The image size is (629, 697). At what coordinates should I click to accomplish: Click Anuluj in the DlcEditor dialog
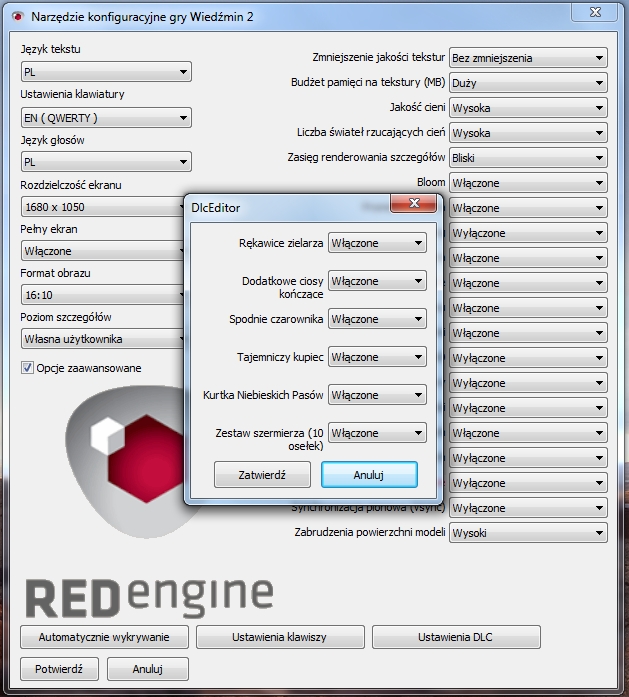[369, 475]
